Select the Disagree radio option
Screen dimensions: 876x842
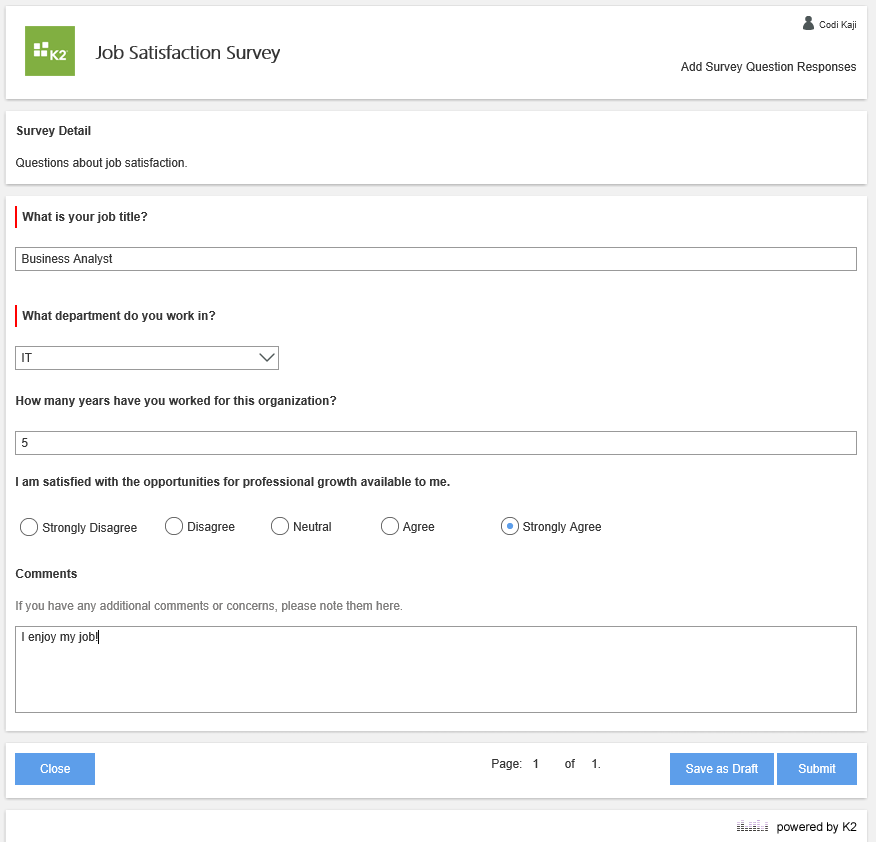click(174, 526)
